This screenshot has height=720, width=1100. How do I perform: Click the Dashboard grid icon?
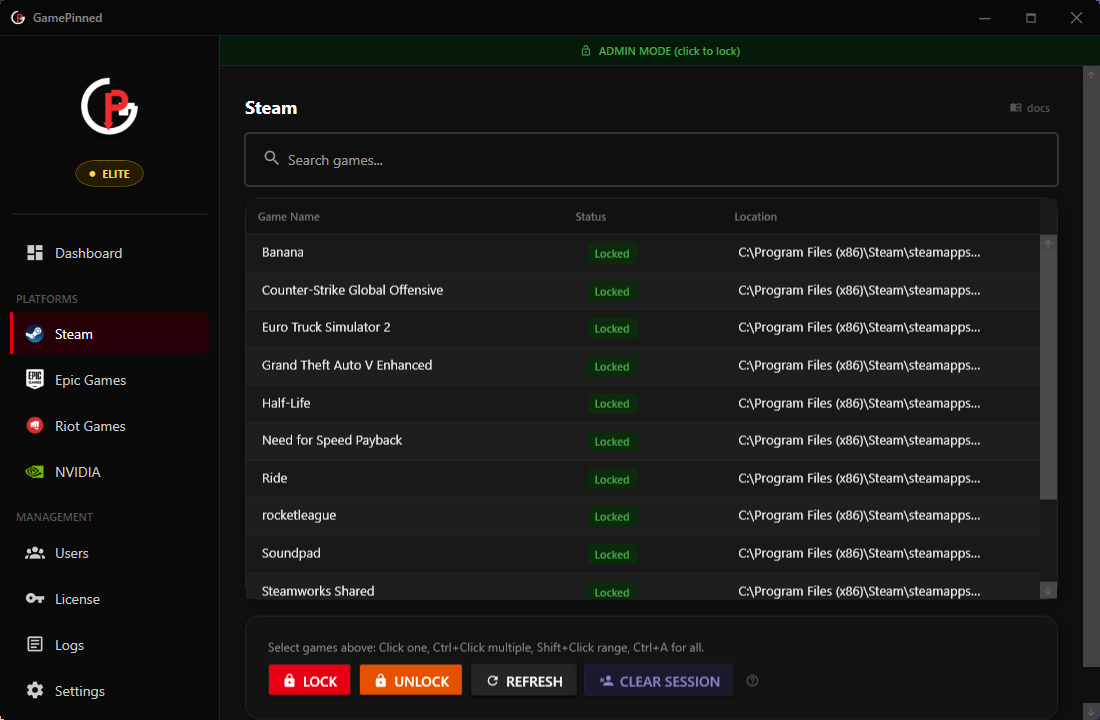(34, 253)
